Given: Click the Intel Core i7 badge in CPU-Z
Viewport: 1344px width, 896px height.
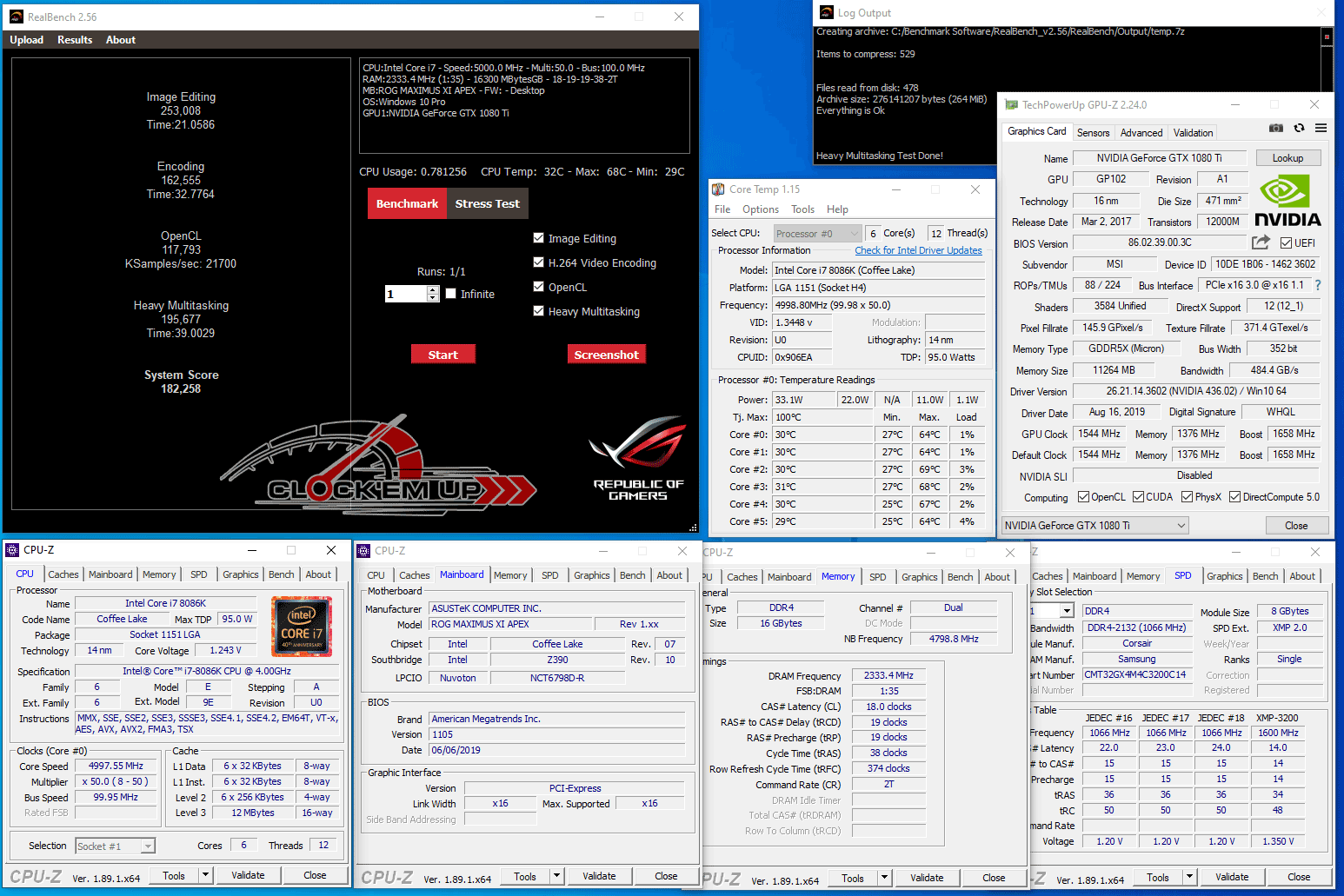Looking at the screenshot, I should click(x=301, y=625).
